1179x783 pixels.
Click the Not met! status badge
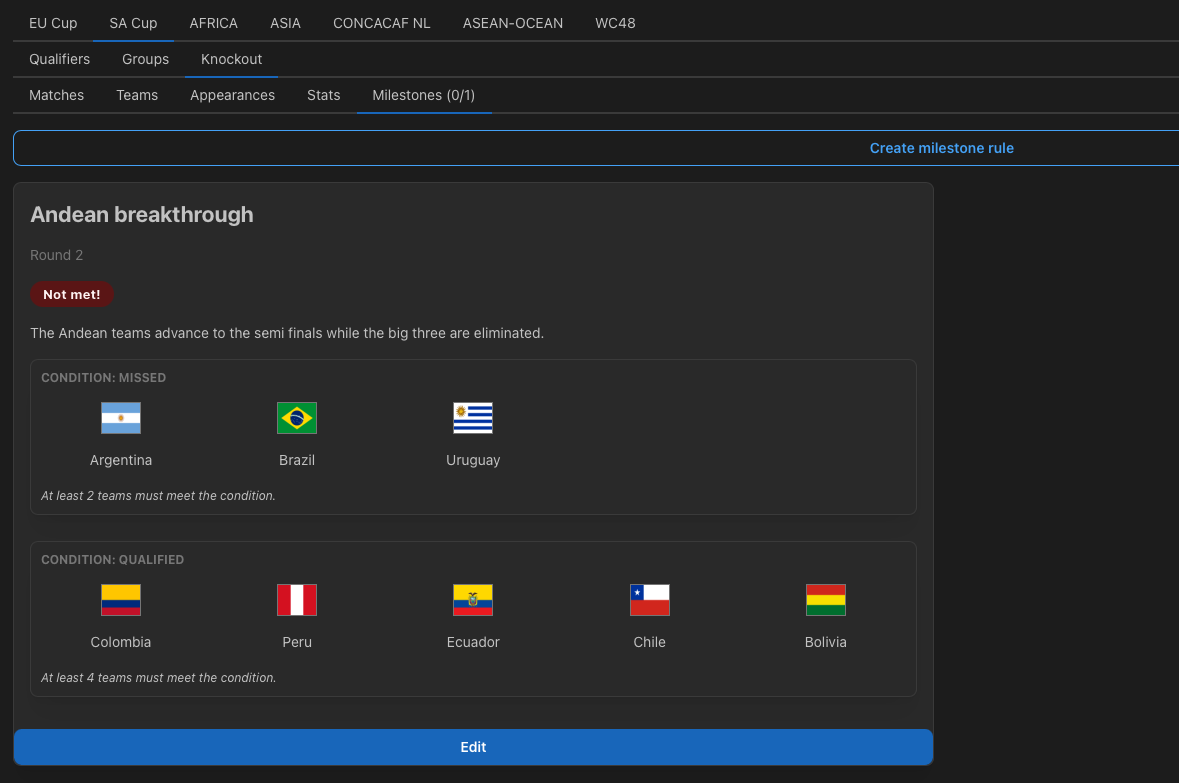coord(71,294)
